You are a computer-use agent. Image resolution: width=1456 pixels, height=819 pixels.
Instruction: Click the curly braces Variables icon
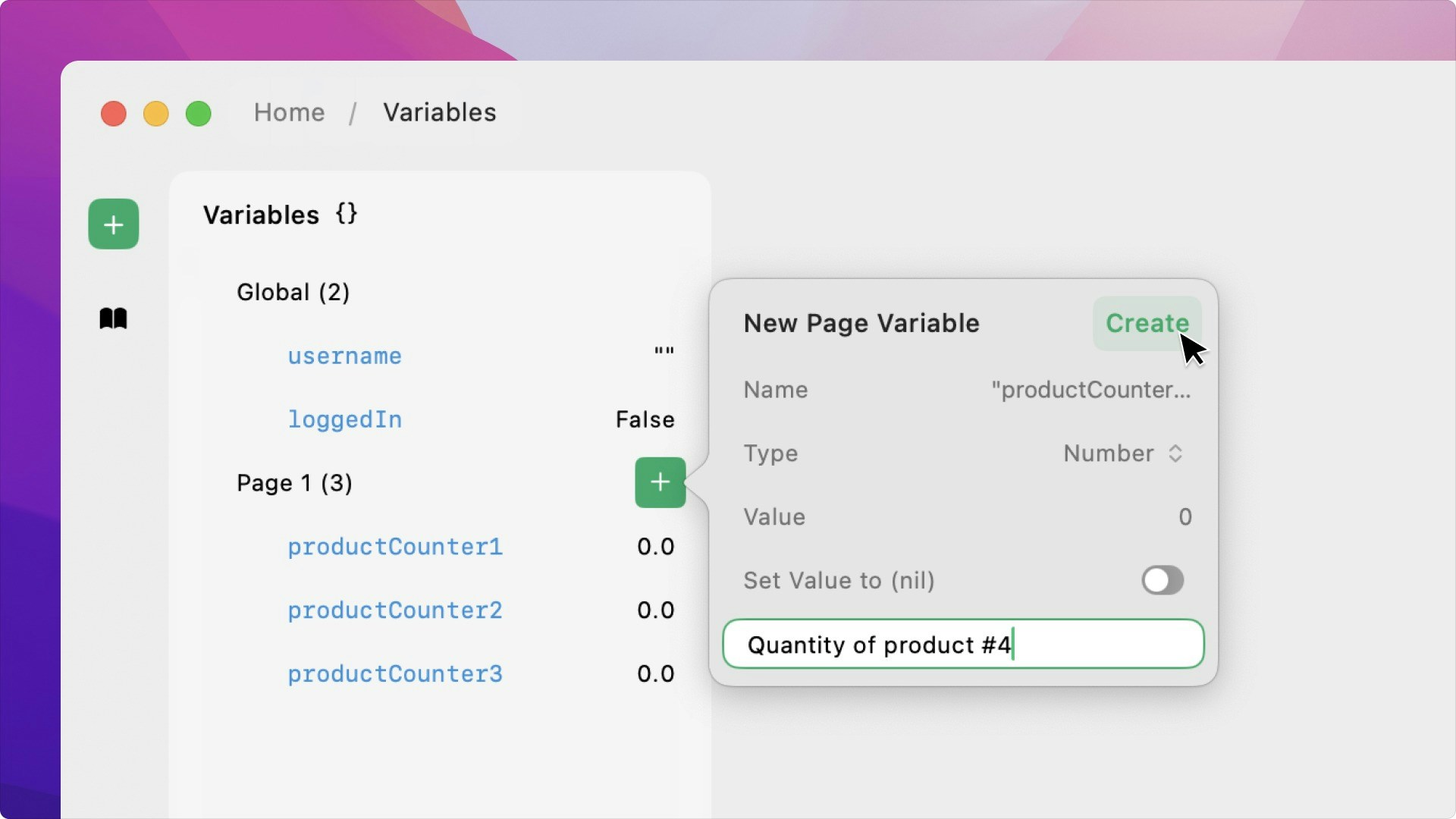pyautogui.click(x=347, y=215)
